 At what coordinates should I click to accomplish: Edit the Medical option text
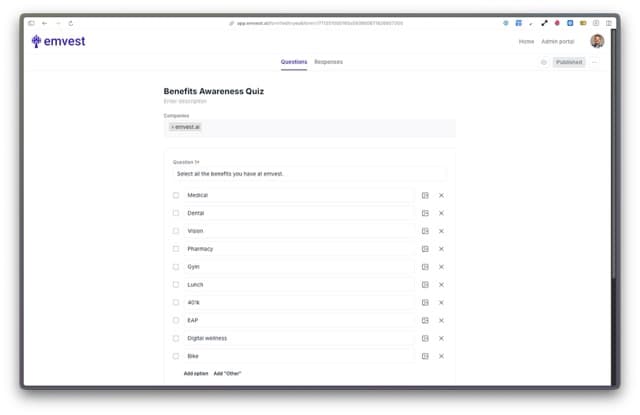(298, 195)
